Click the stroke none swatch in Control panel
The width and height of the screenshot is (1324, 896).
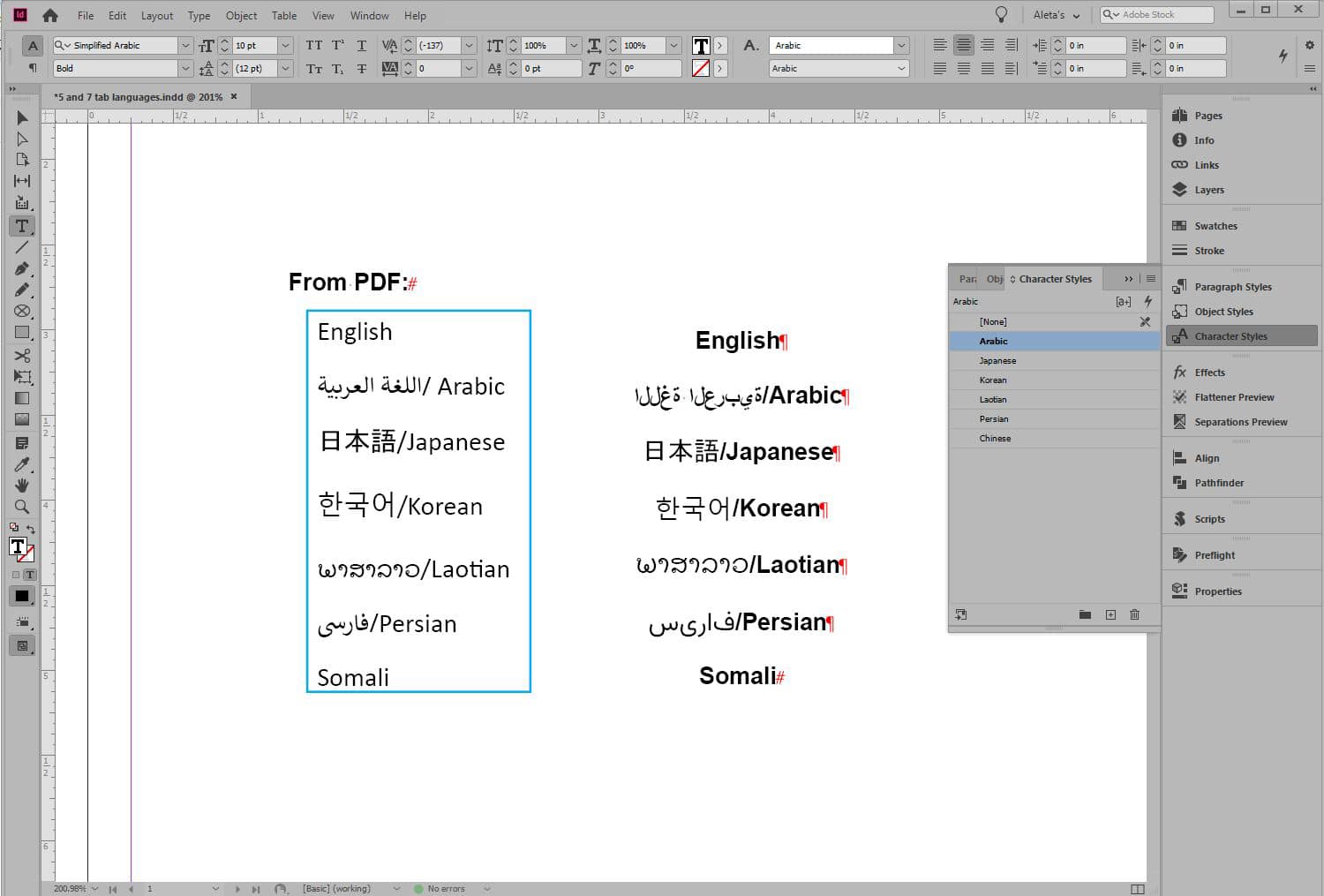(701, 68)
